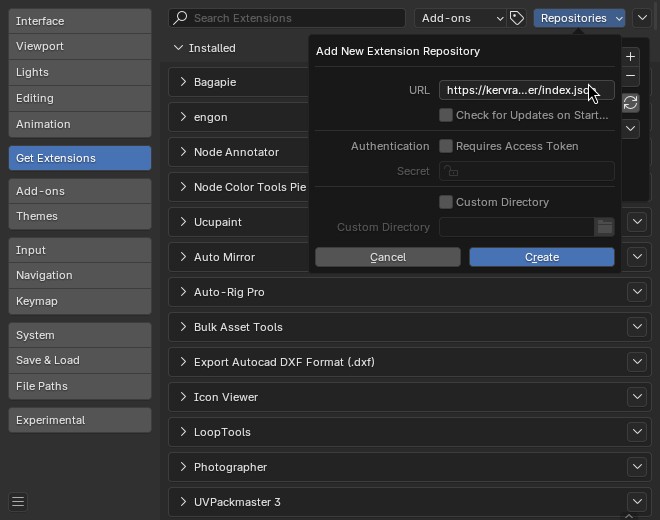Image resolution: width=660 pixels, height=520 pixels.
Task: Expand the LoopTools entry
Action: click(183, 431)
